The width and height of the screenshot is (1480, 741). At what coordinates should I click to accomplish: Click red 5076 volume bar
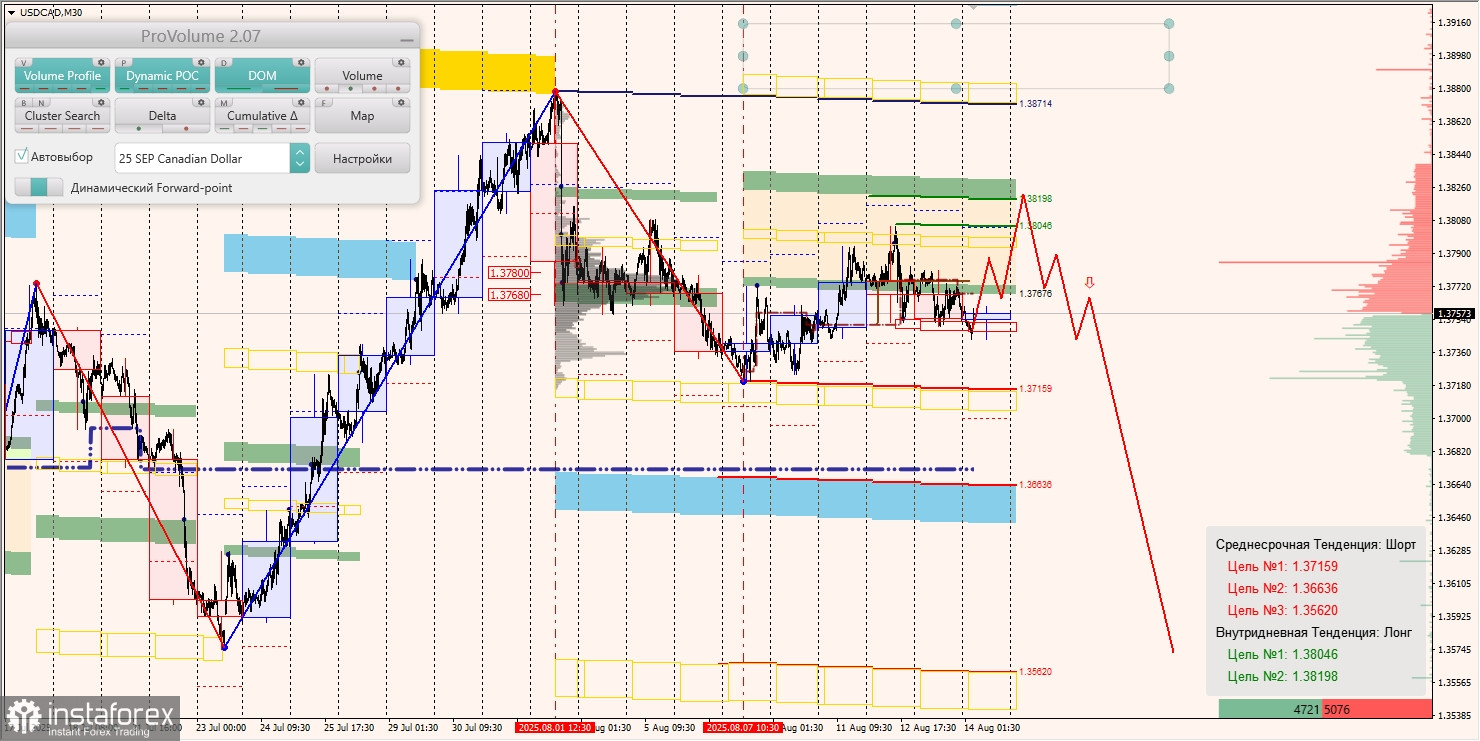coord(1376,709)
